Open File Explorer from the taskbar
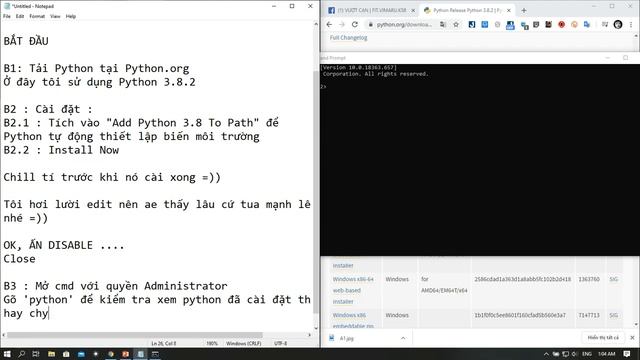The width and height of the screenshot is (640, 360). [51, 354]
